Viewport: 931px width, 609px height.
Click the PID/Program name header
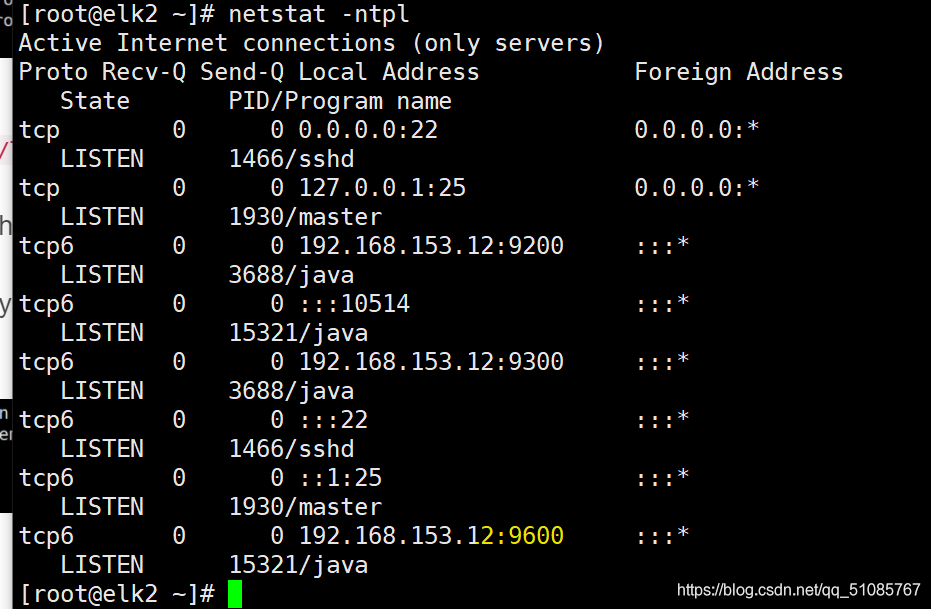(x=340, y=102)
